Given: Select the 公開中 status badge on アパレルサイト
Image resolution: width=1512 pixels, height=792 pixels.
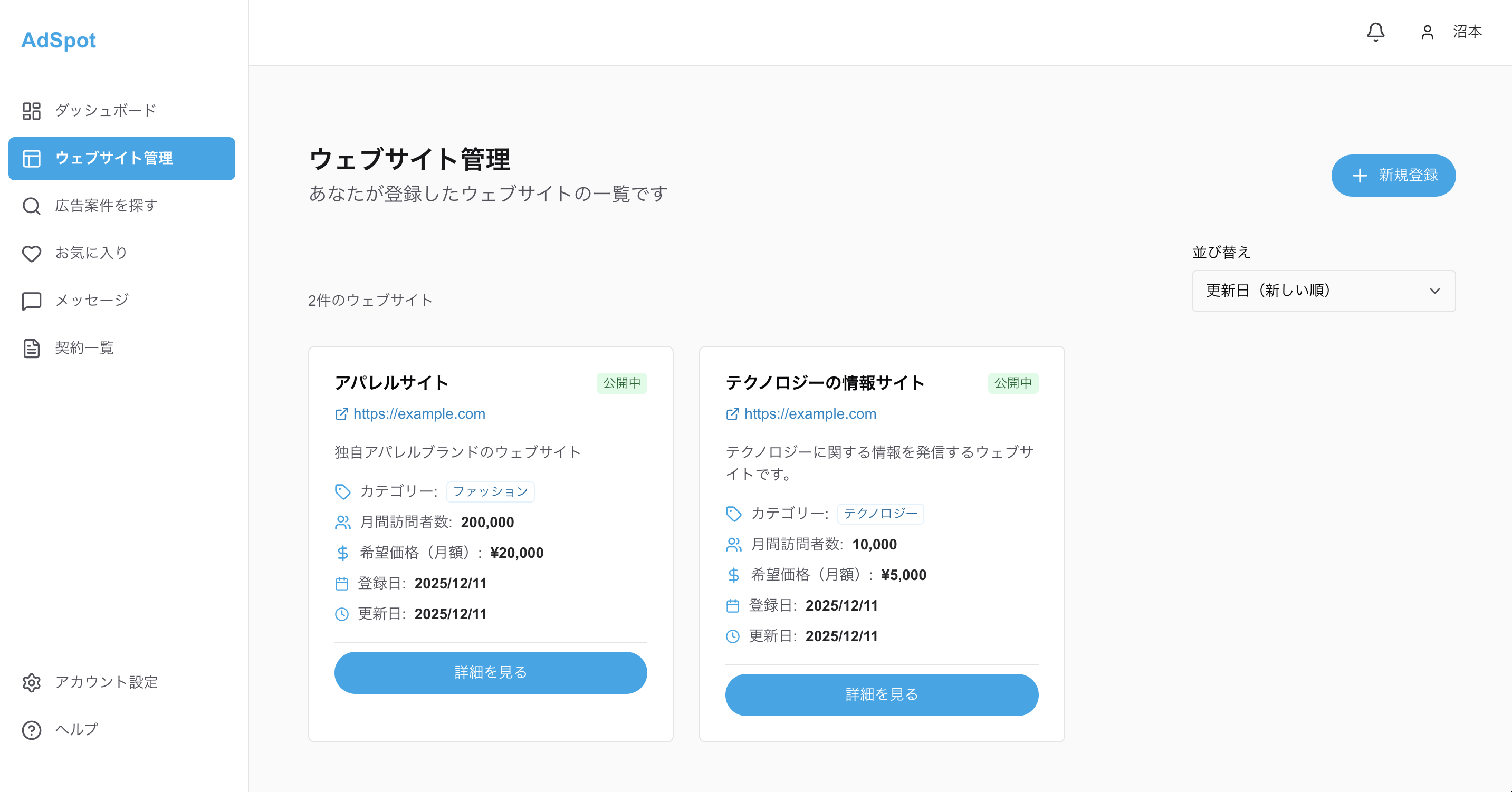Looking at the screenshot, I should [x=622, y=383].
